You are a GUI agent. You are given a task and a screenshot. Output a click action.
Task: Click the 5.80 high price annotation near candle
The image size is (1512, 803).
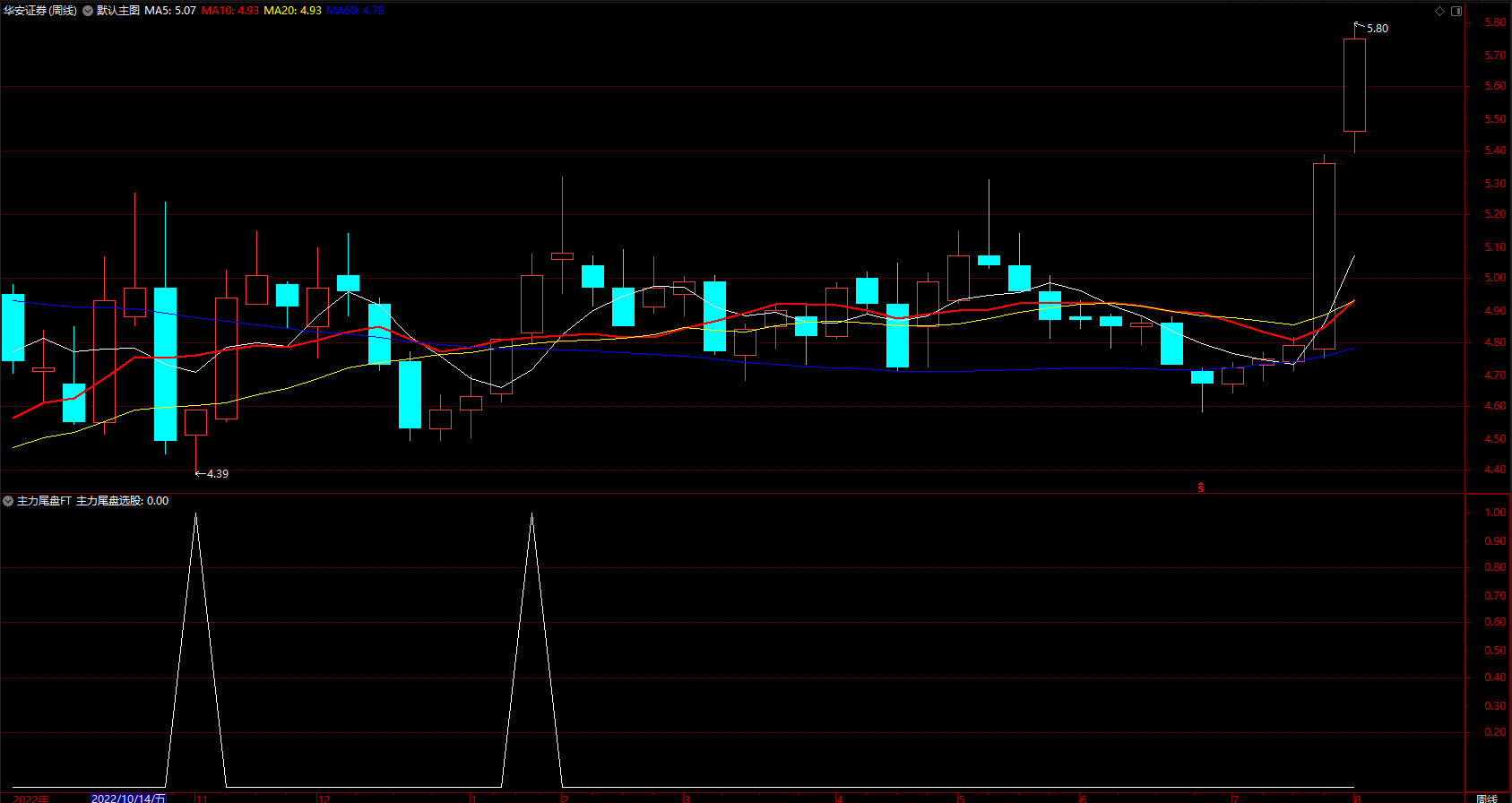(x=1377, y=29)
